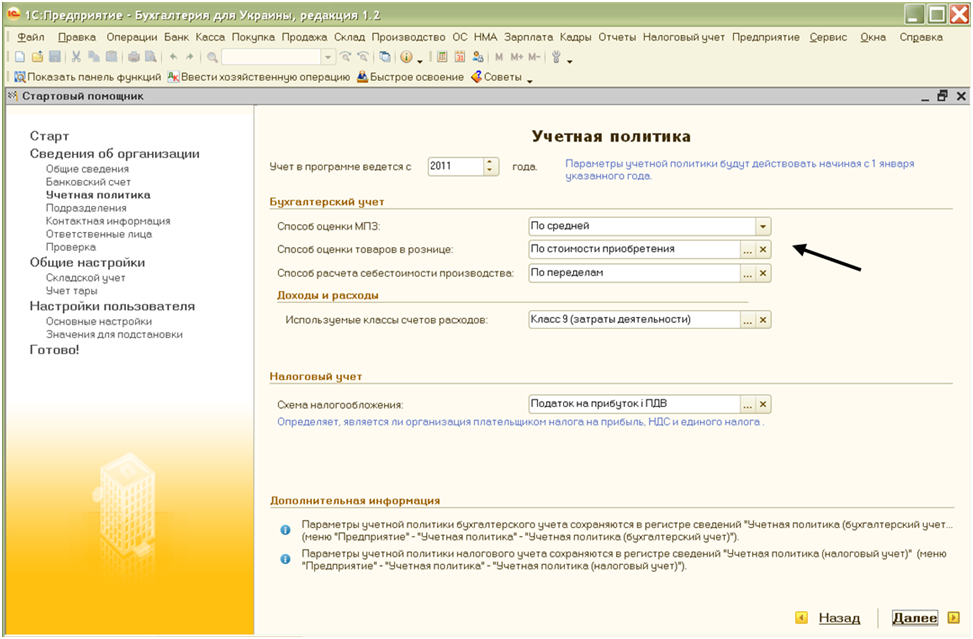The width and height of the screenshot is (973, 639).
Task: Clear Используемые классы счетов расходов field
Action: 763,320
